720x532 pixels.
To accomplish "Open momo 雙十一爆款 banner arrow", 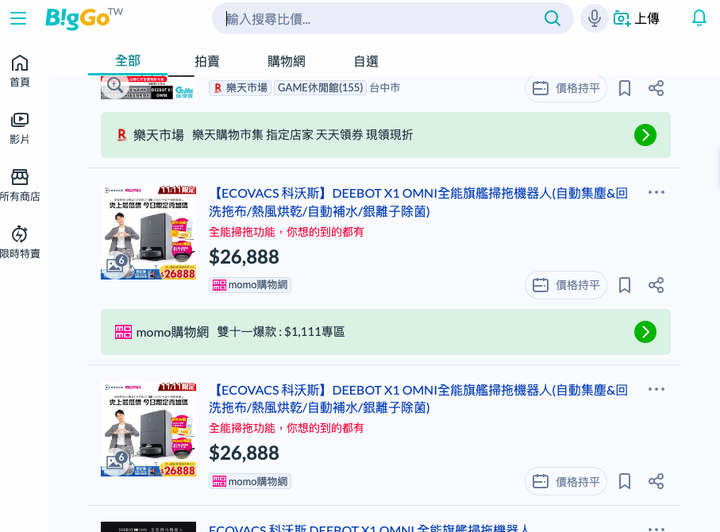I will [x=645, y=332].
